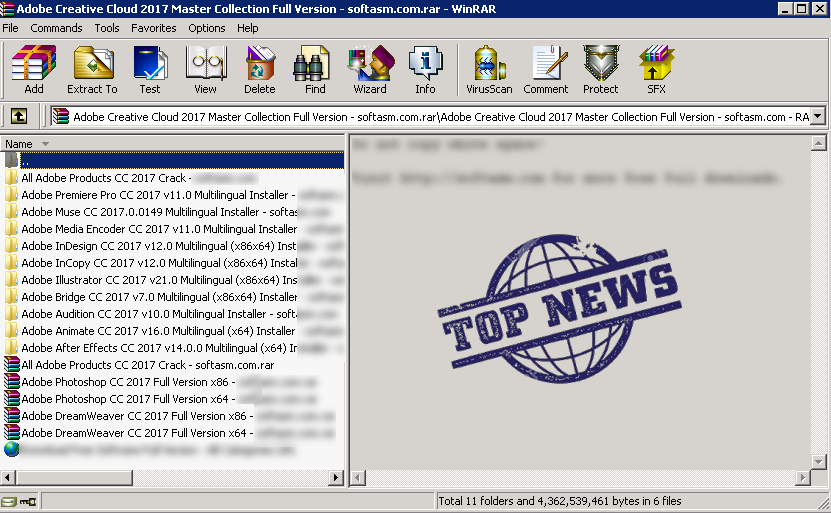Image resolution: width=831 pixels, height=513 pixels.
Task: Click the SFX toolbar icon
Action: click(656, 69)
